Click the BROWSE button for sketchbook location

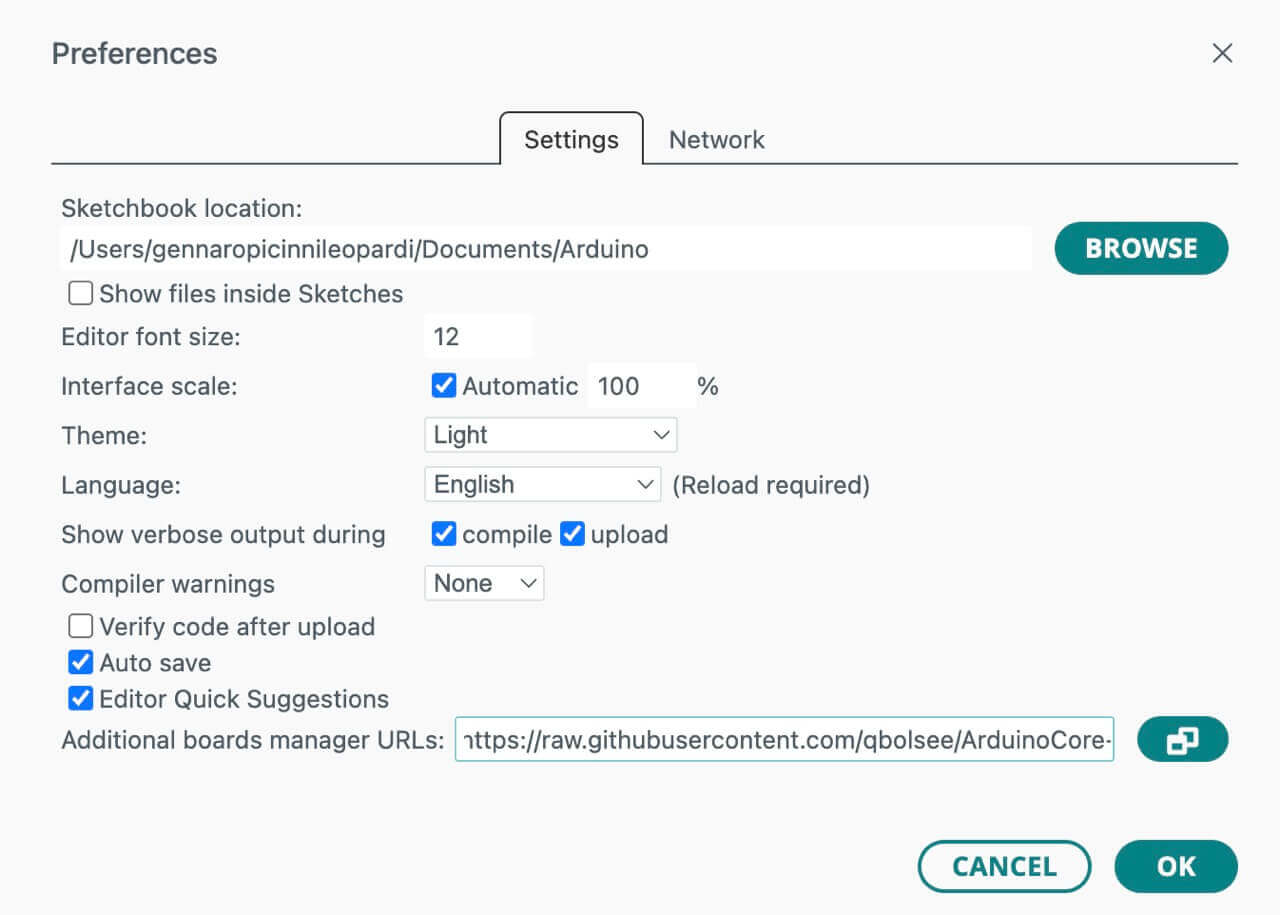click(x=1141, y=248)
